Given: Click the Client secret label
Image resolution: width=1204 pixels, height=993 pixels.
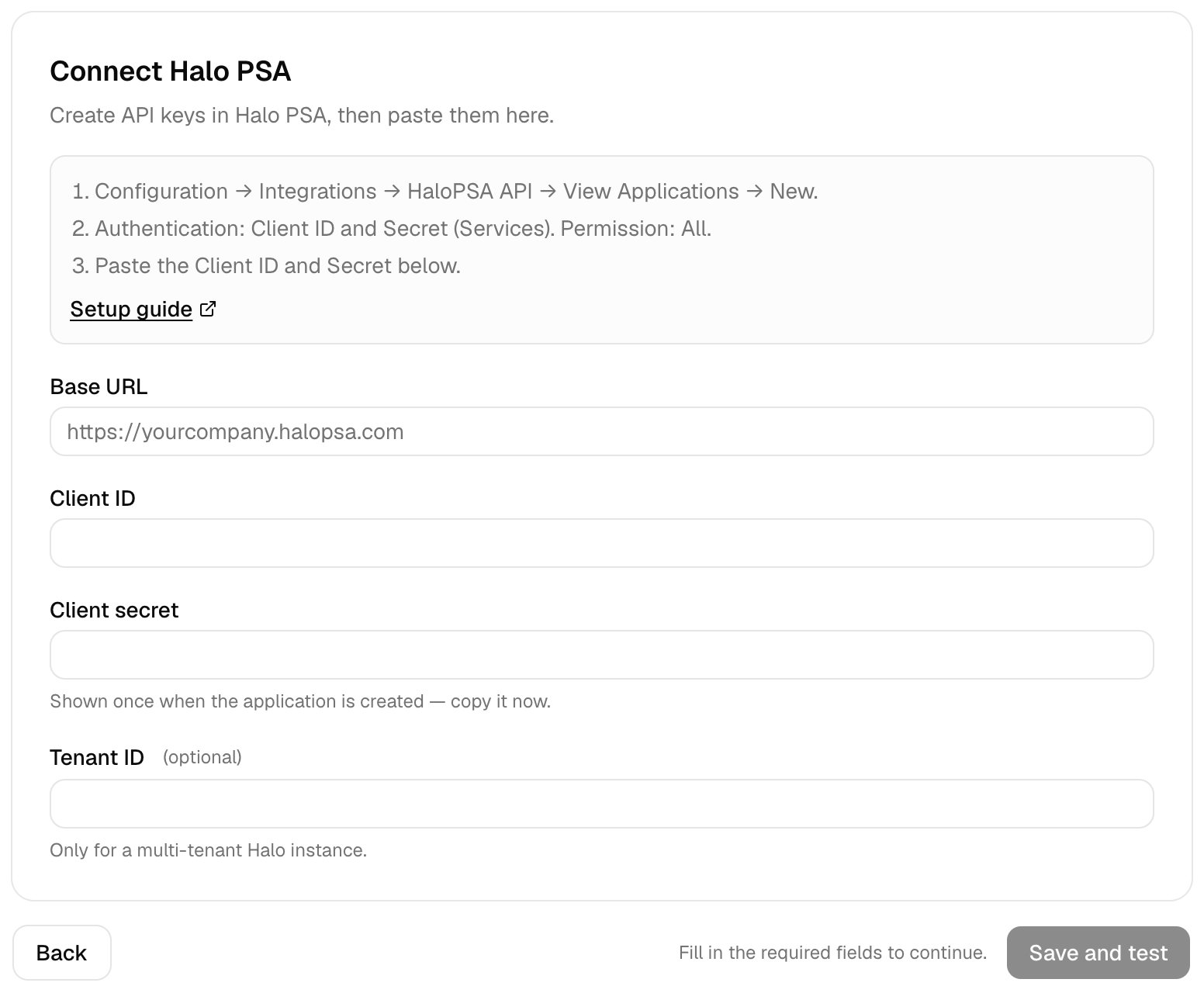Looking at the screenshot, I should point(114,610).
